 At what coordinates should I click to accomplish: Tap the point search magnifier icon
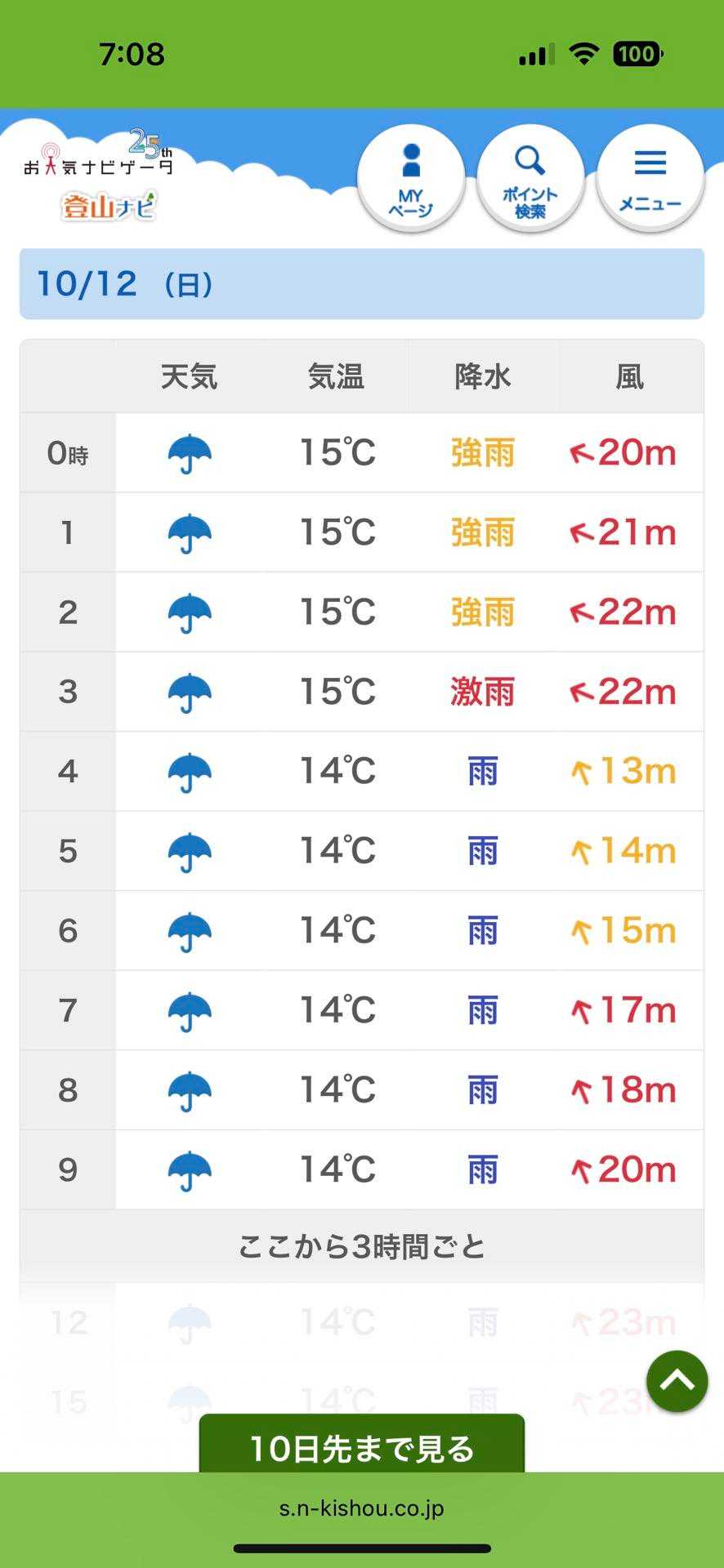click(x=530, y=180)
